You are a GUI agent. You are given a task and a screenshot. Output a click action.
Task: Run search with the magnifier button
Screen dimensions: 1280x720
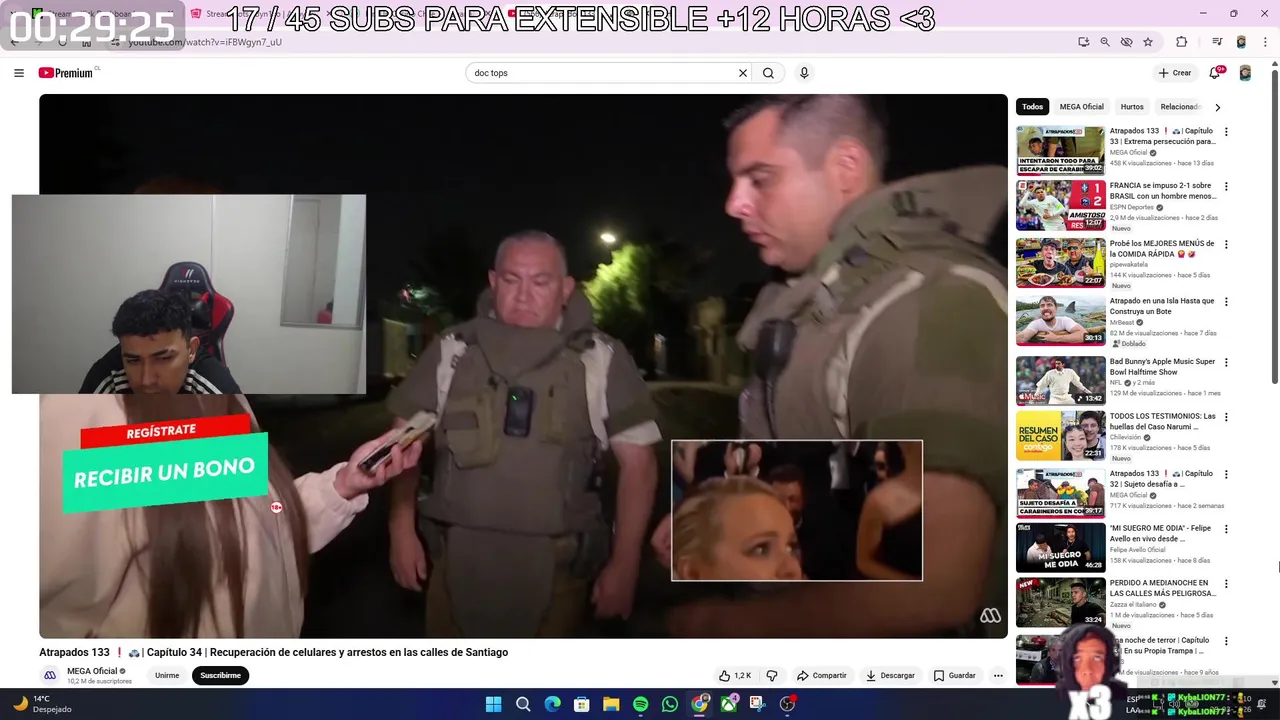(x=768, y=73)
